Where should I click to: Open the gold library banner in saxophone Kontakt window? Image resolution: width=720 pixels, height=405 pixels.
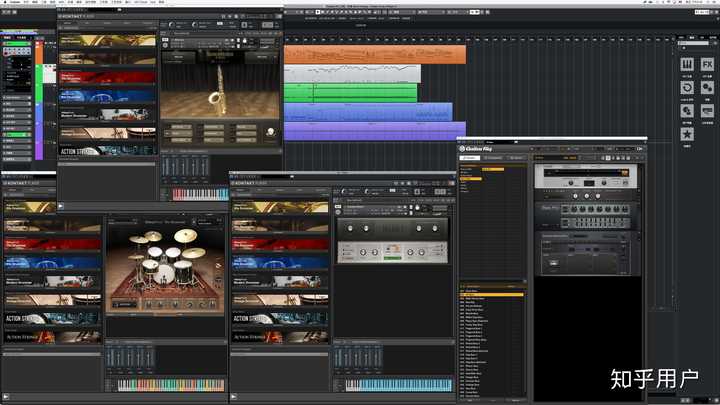[x=107, y=41]
